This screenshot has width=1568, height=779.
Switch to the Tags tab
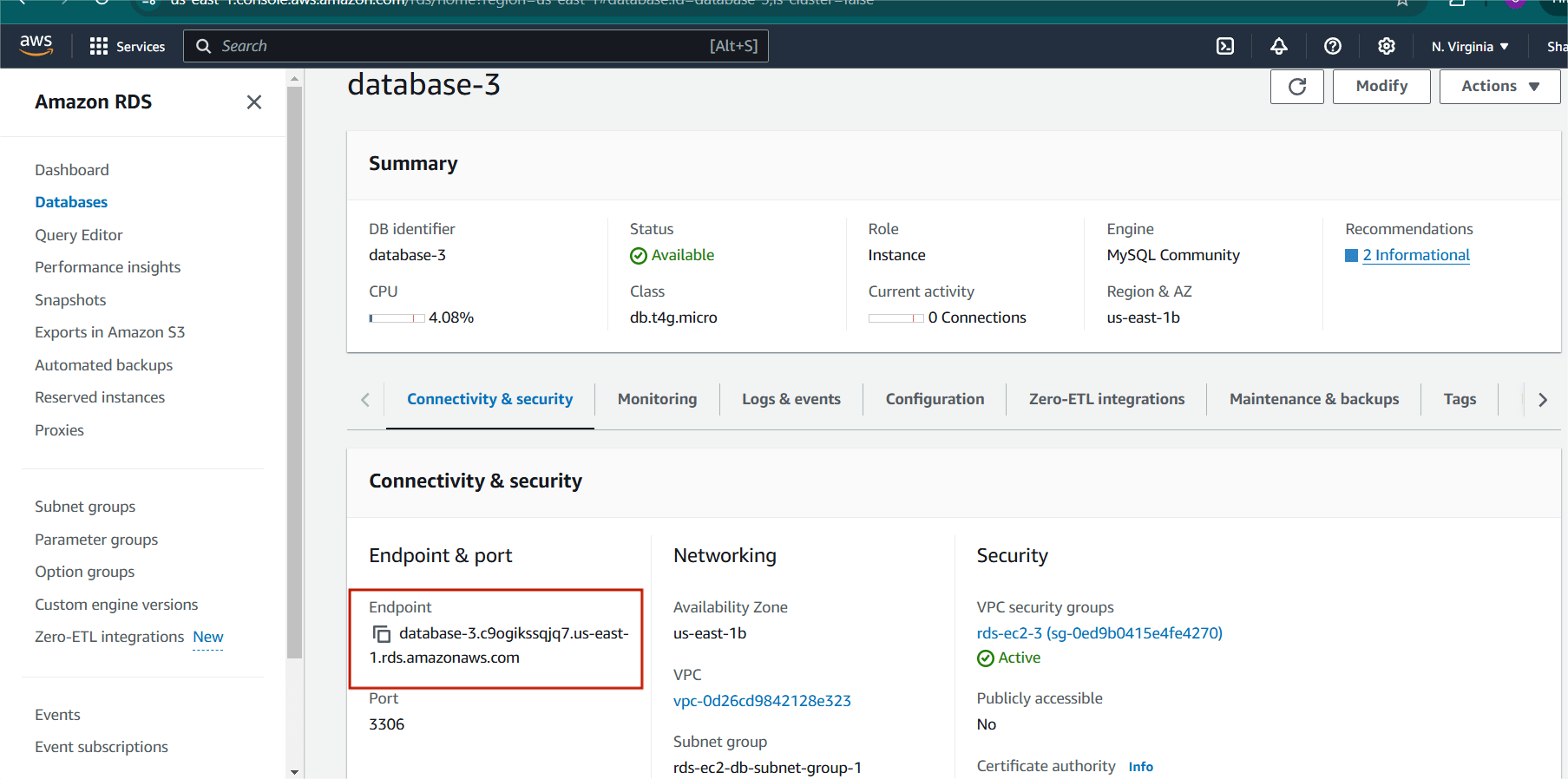click(x=1460, y=399)
